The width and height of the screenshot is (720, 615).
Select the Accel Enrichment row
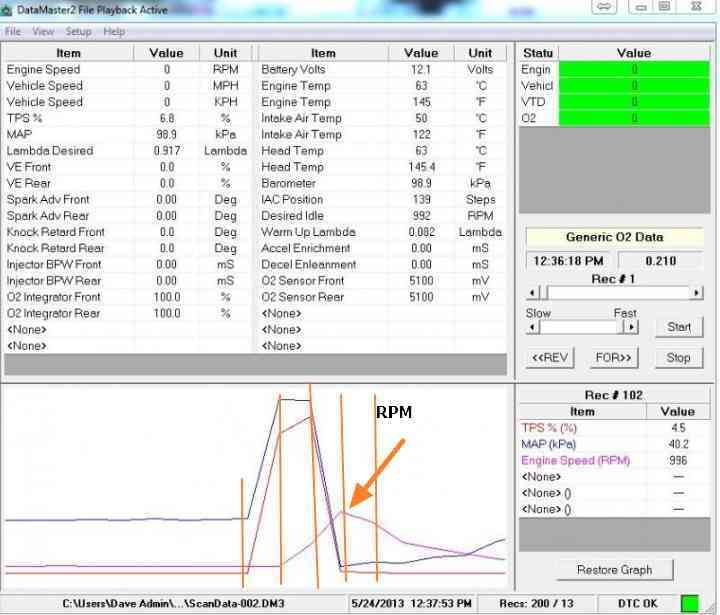382,248
